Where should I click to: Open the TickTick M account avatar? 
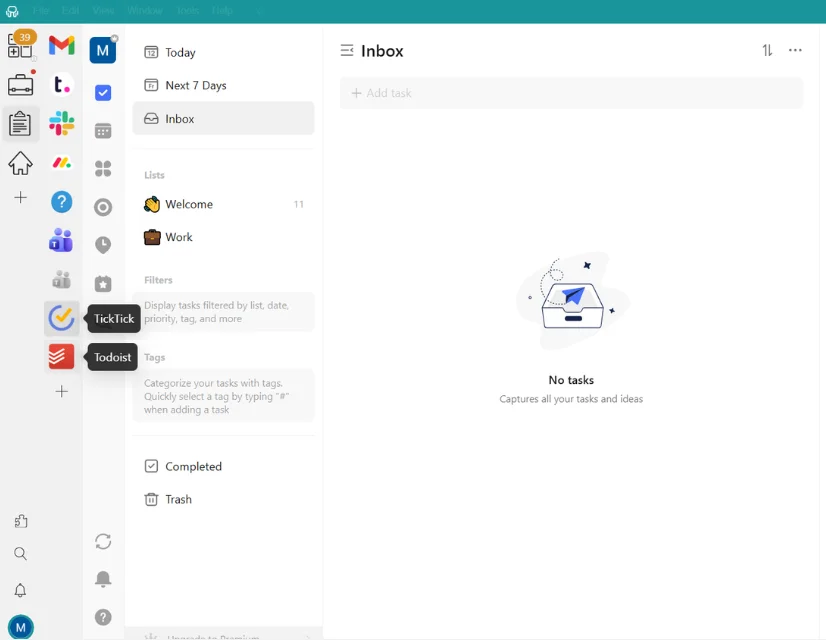click(103, 50)
